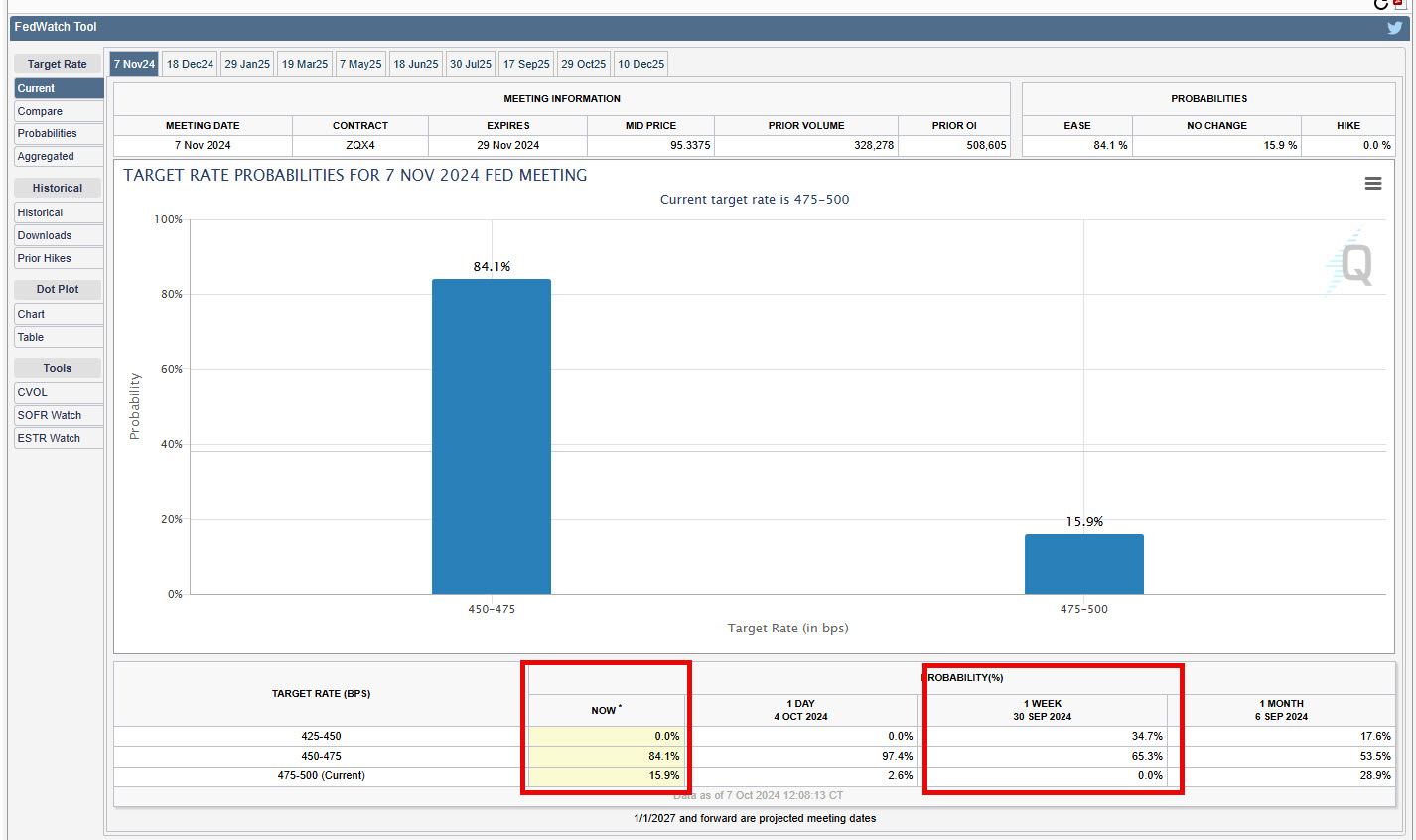
Task: Open the Compare view in sidebar
Action: click(59, 111)
